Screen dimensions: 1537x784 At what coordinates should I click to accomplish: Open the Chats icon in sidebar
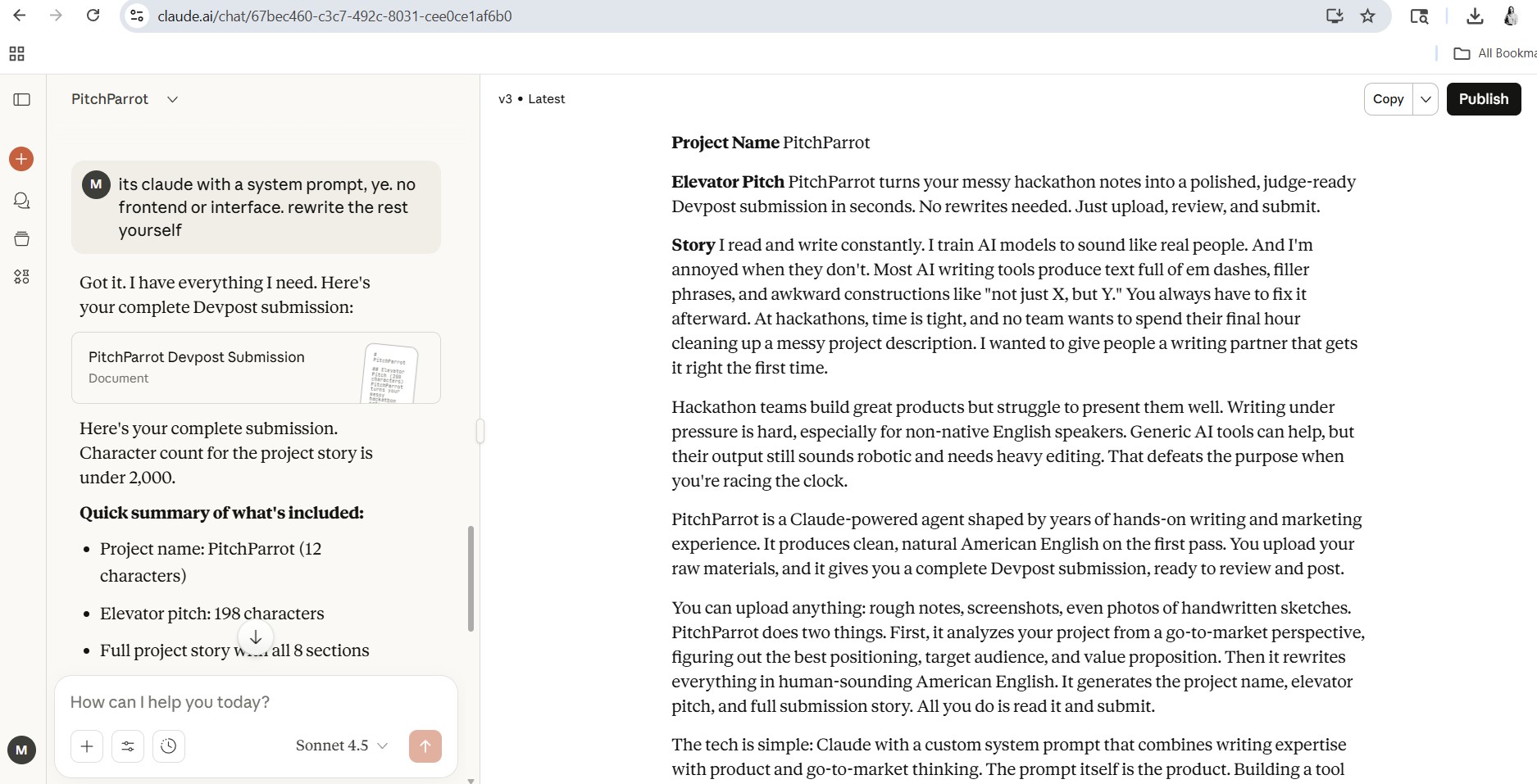coord(22,201)
